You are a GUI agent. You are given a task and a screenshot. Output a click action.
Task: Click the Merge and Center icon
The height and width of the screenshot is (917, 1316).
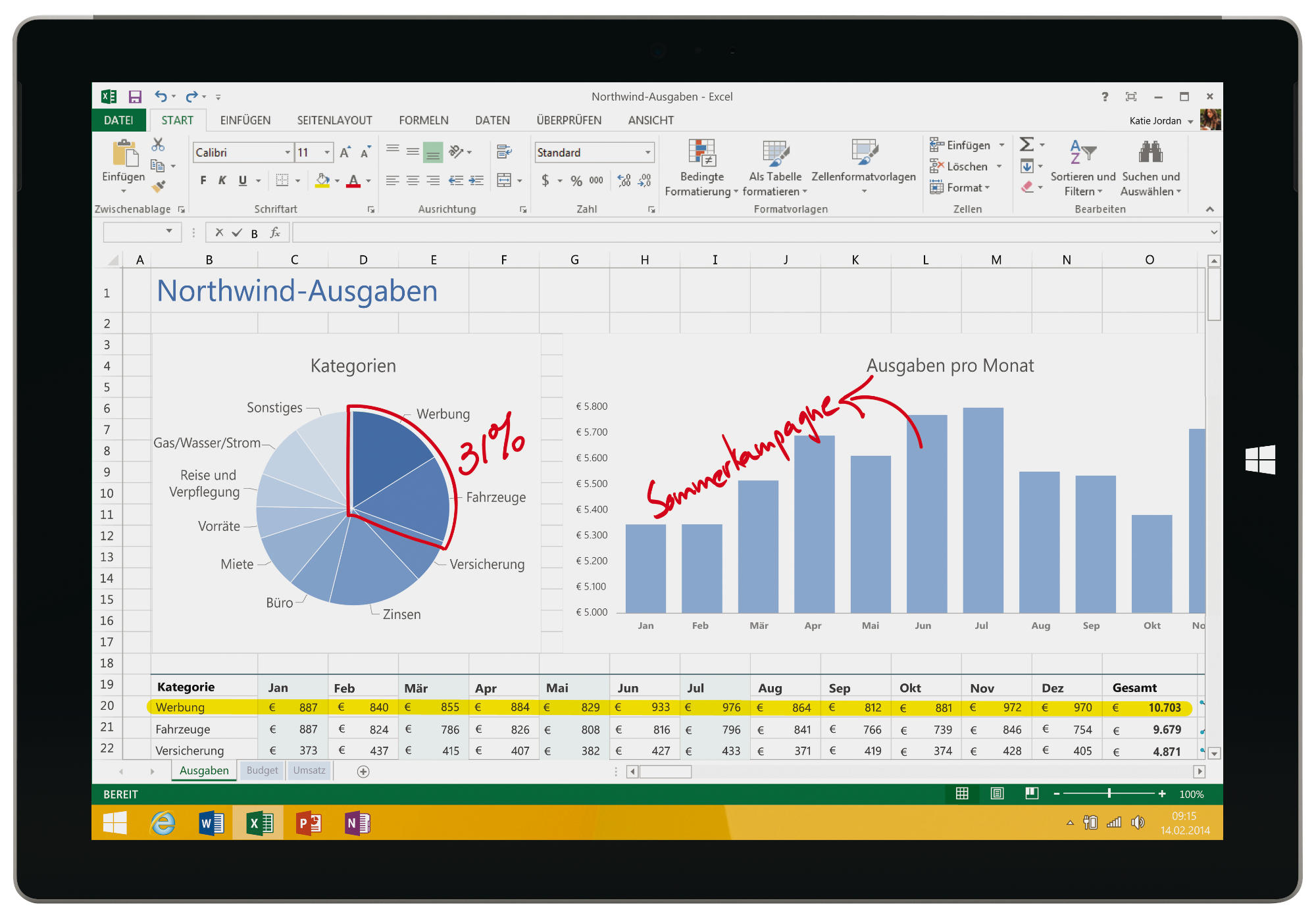(x=504, y=180)
